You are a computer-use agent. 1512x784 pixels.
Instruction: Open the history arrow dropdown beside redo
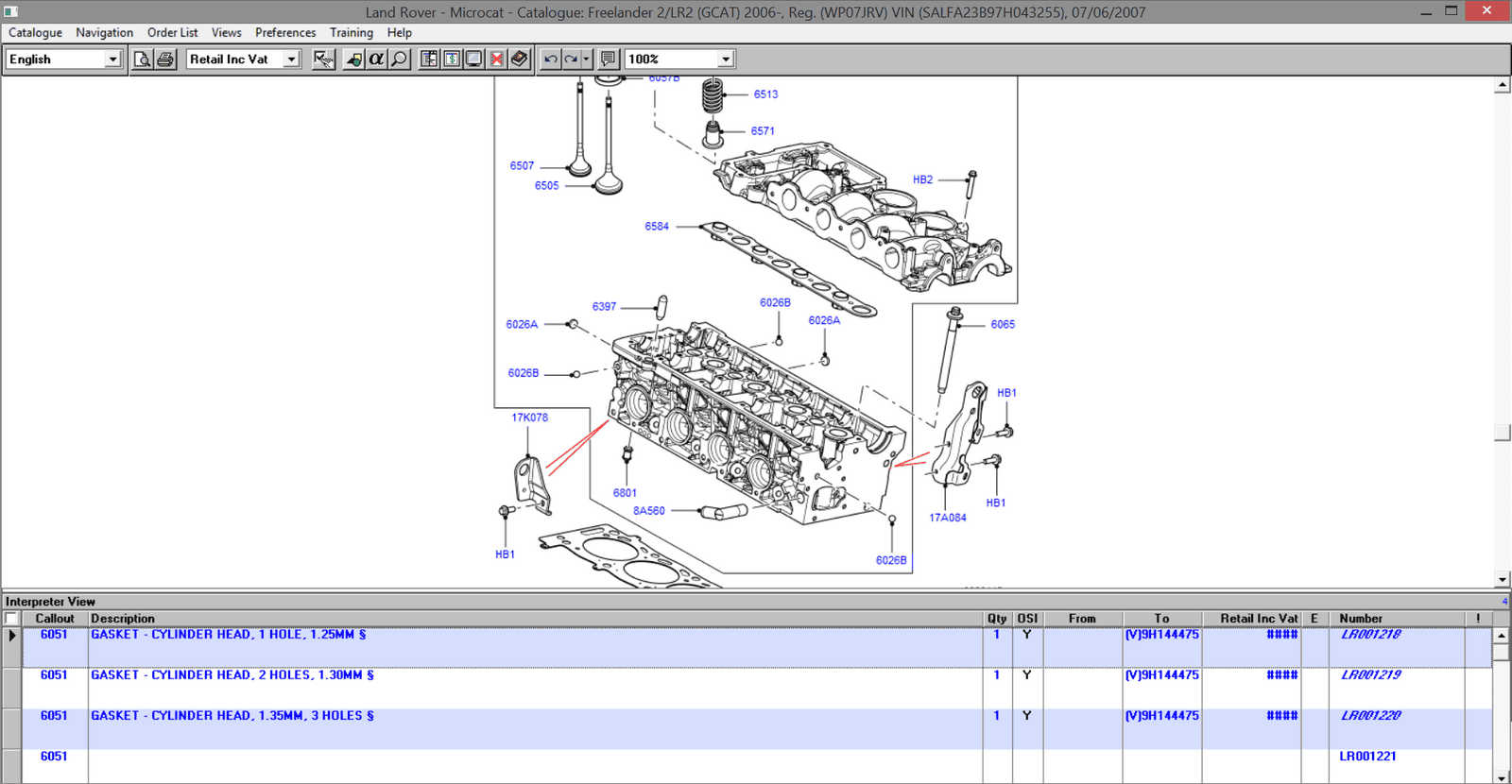pyautogui.click(x=586, y=60)
